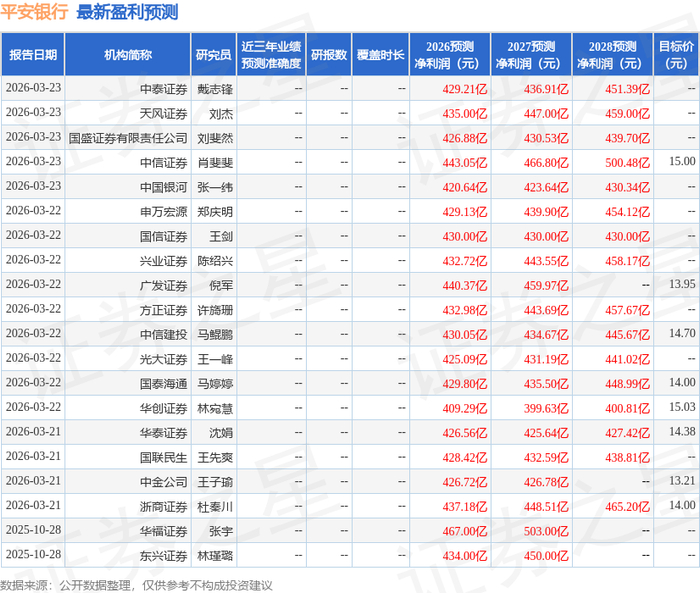The width and height of the screenshot is (700, 593).
Task: Click researcher name 戴志锋
Action: tap(215, 89)
